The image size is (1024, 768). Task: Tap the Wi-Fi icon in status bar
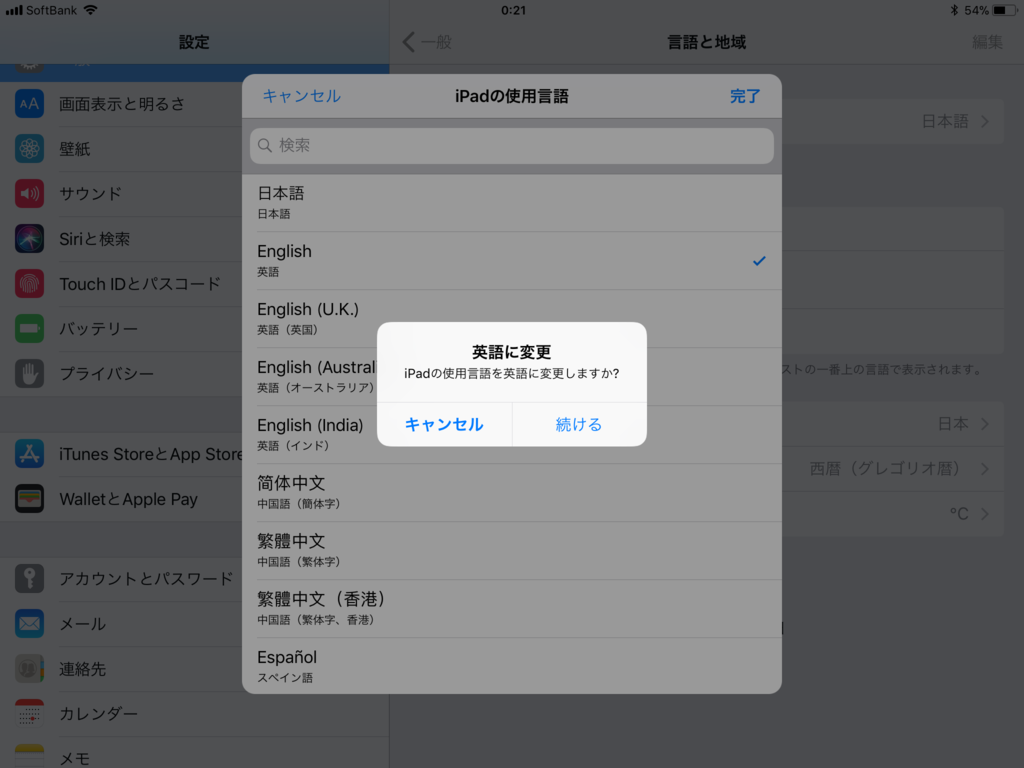(90, 10)
